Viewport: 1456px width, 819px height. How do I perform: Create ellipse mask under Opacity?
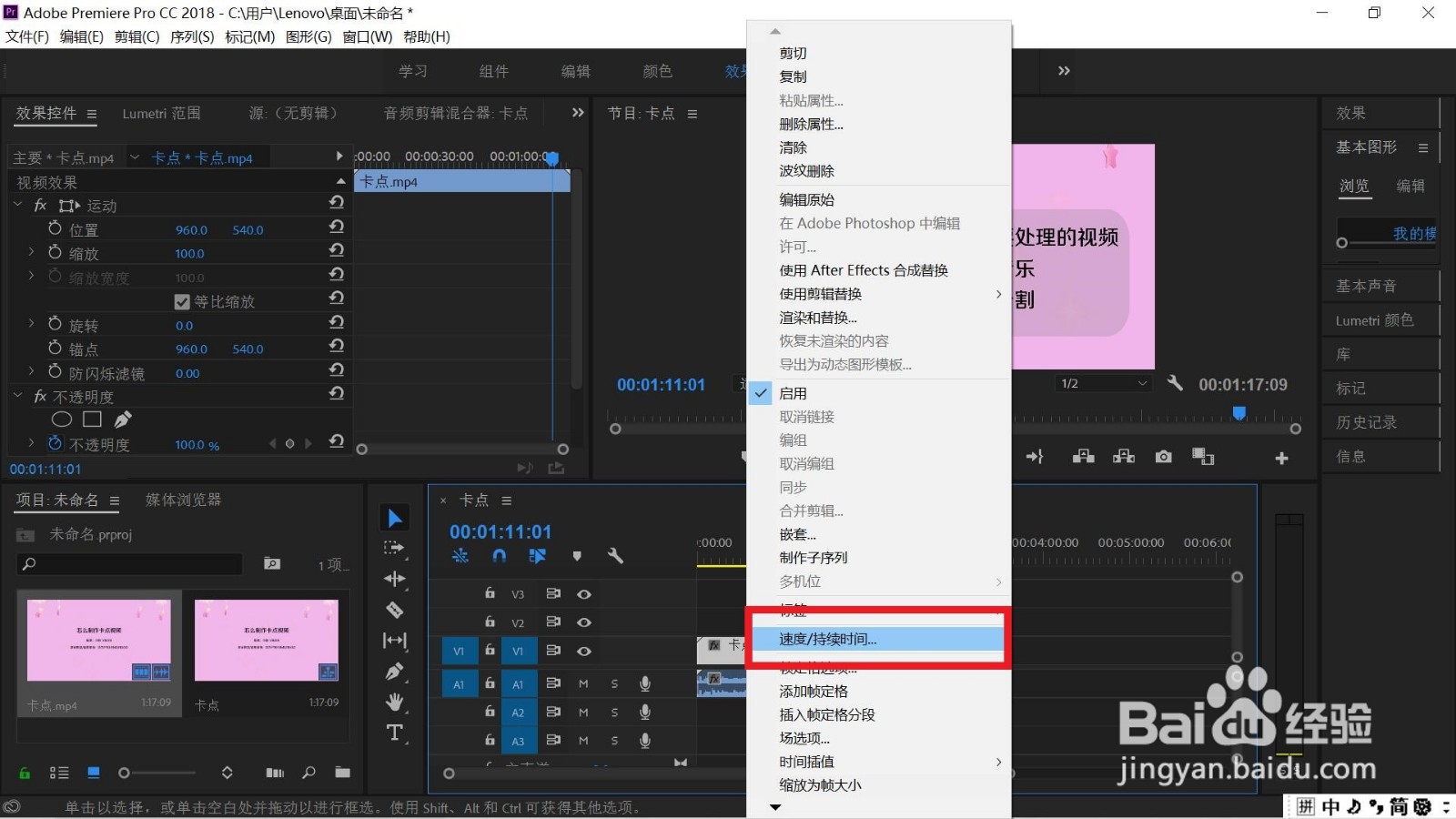click(62, 420)
